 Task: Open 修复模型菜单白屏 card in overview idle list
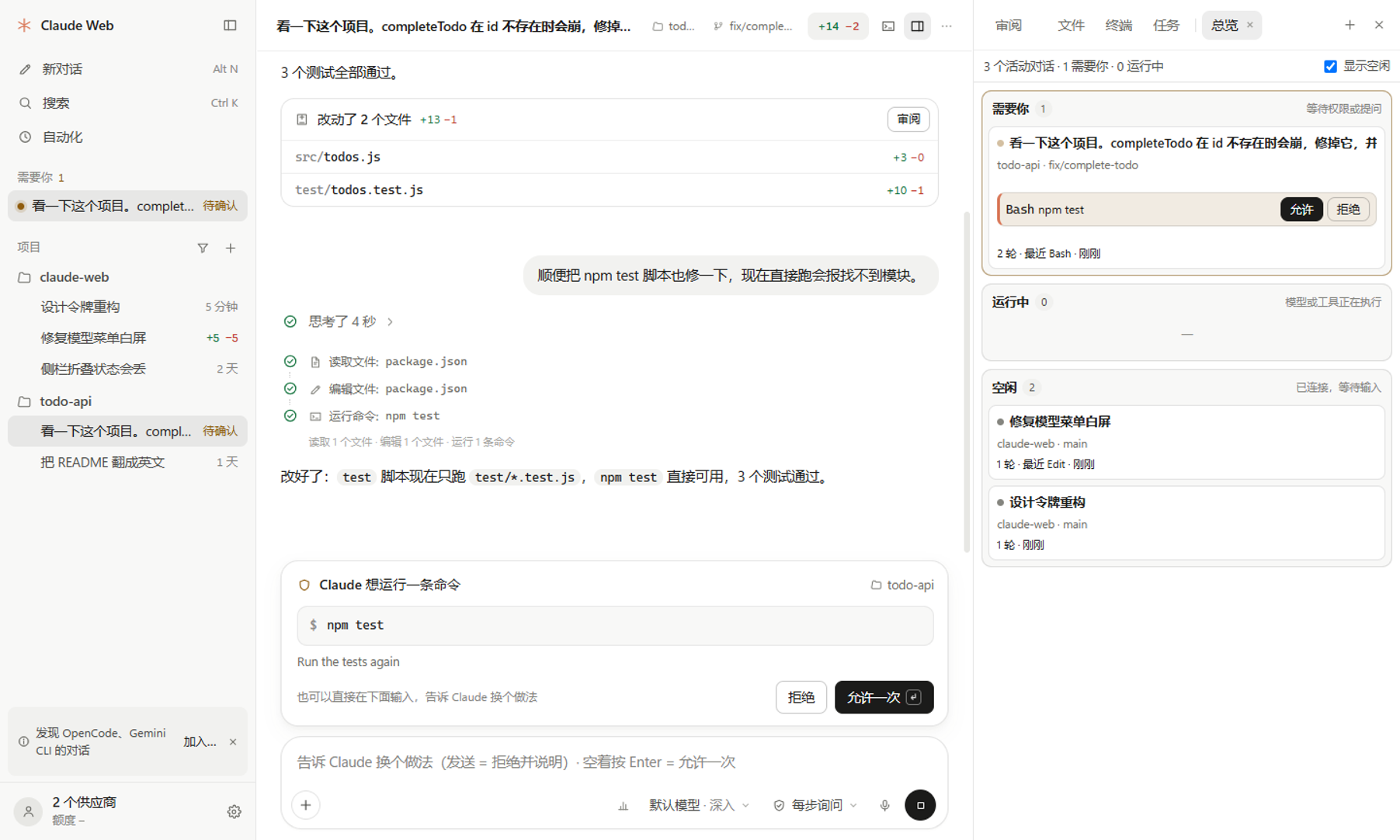tap(1186, 442)
